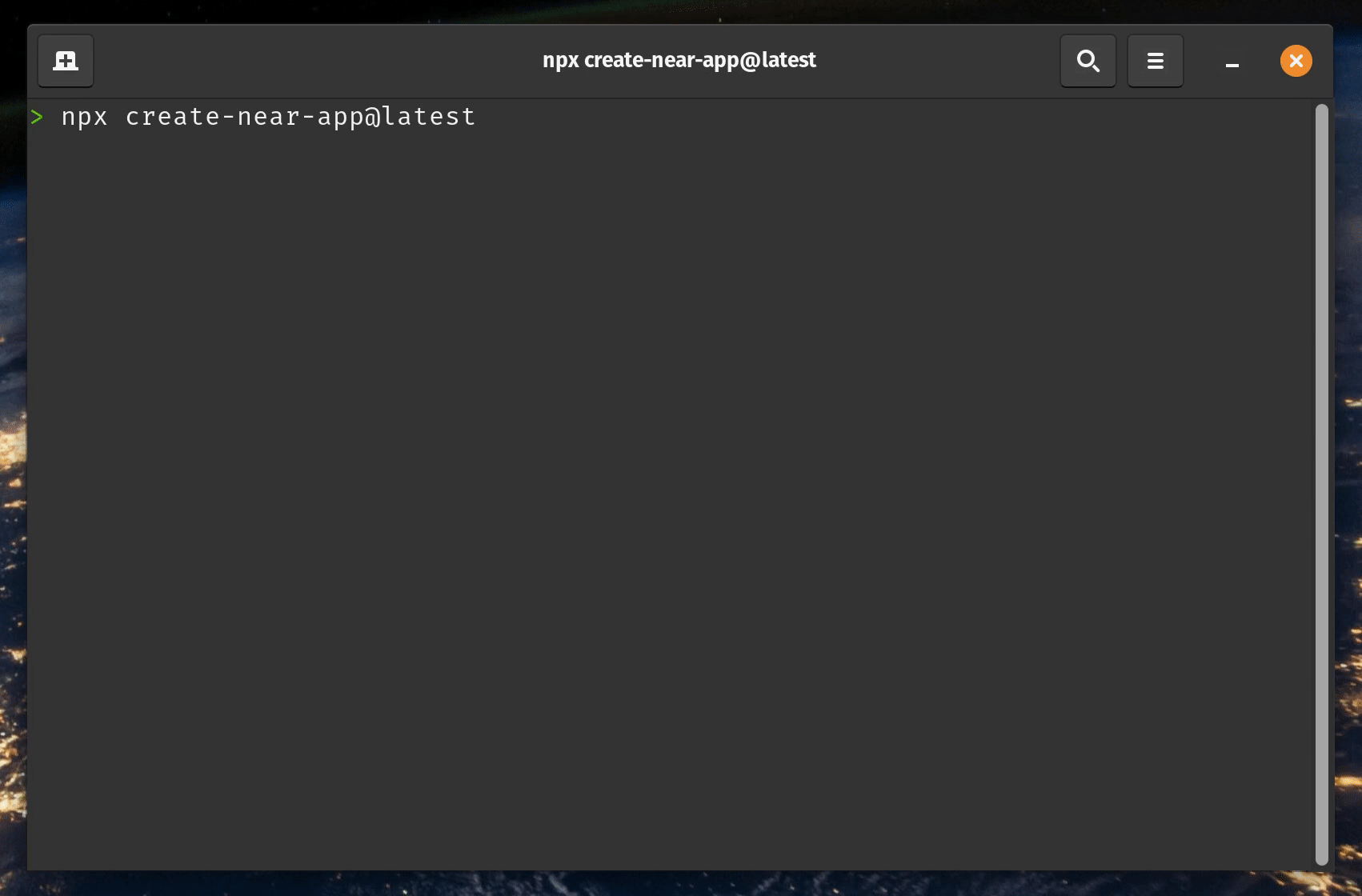Minimize the terminal window
The width and height of the screenshot is (1362, 896).
[1232, 62]
